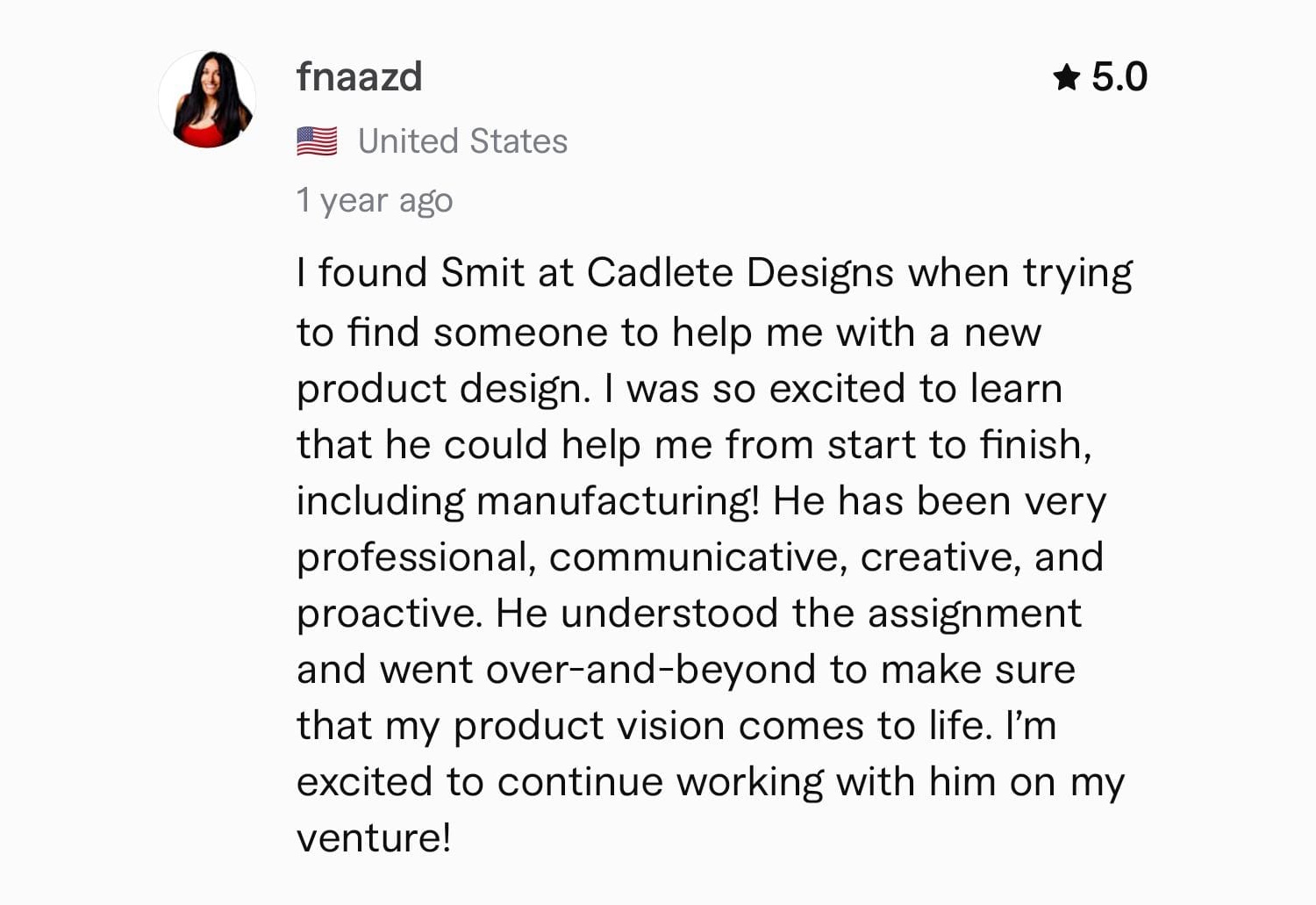The width and height of the screenshot is (1316, 905).
Task: Click the name Smit in the review
Action: pos(483,272)
